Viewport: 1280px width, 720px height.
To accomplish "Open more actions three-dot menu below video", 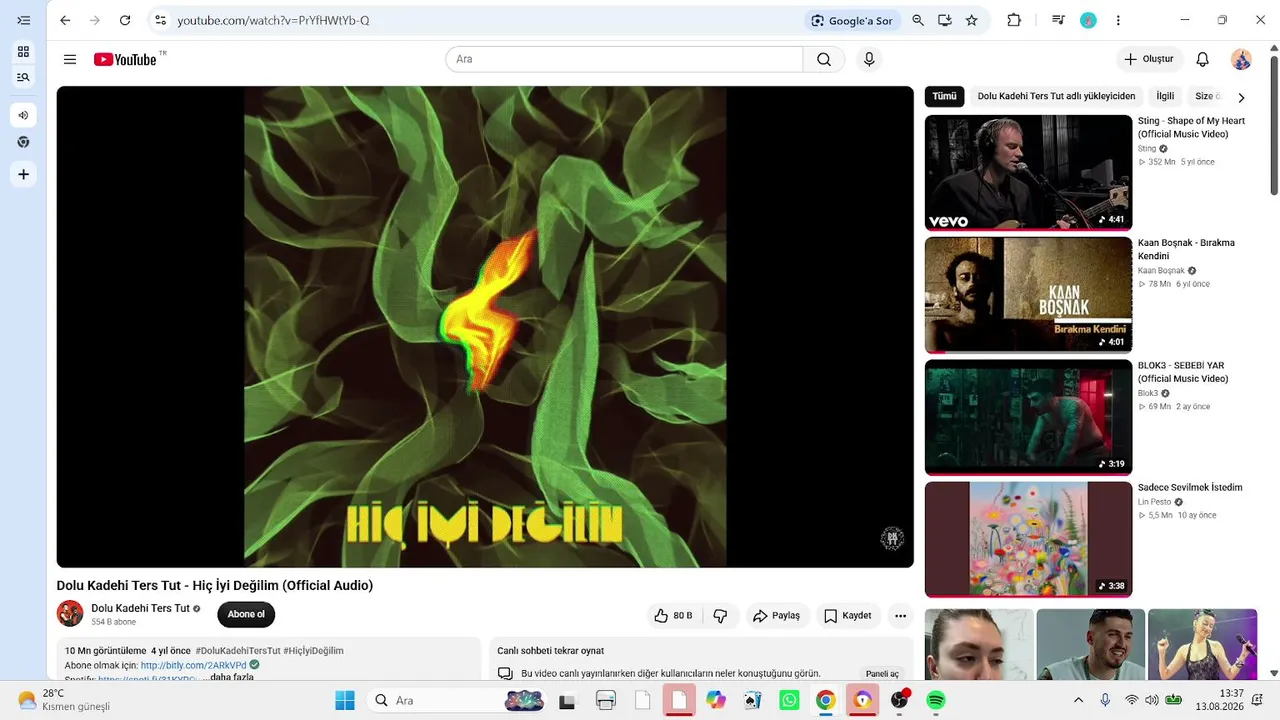I will (x=900, y=616).
